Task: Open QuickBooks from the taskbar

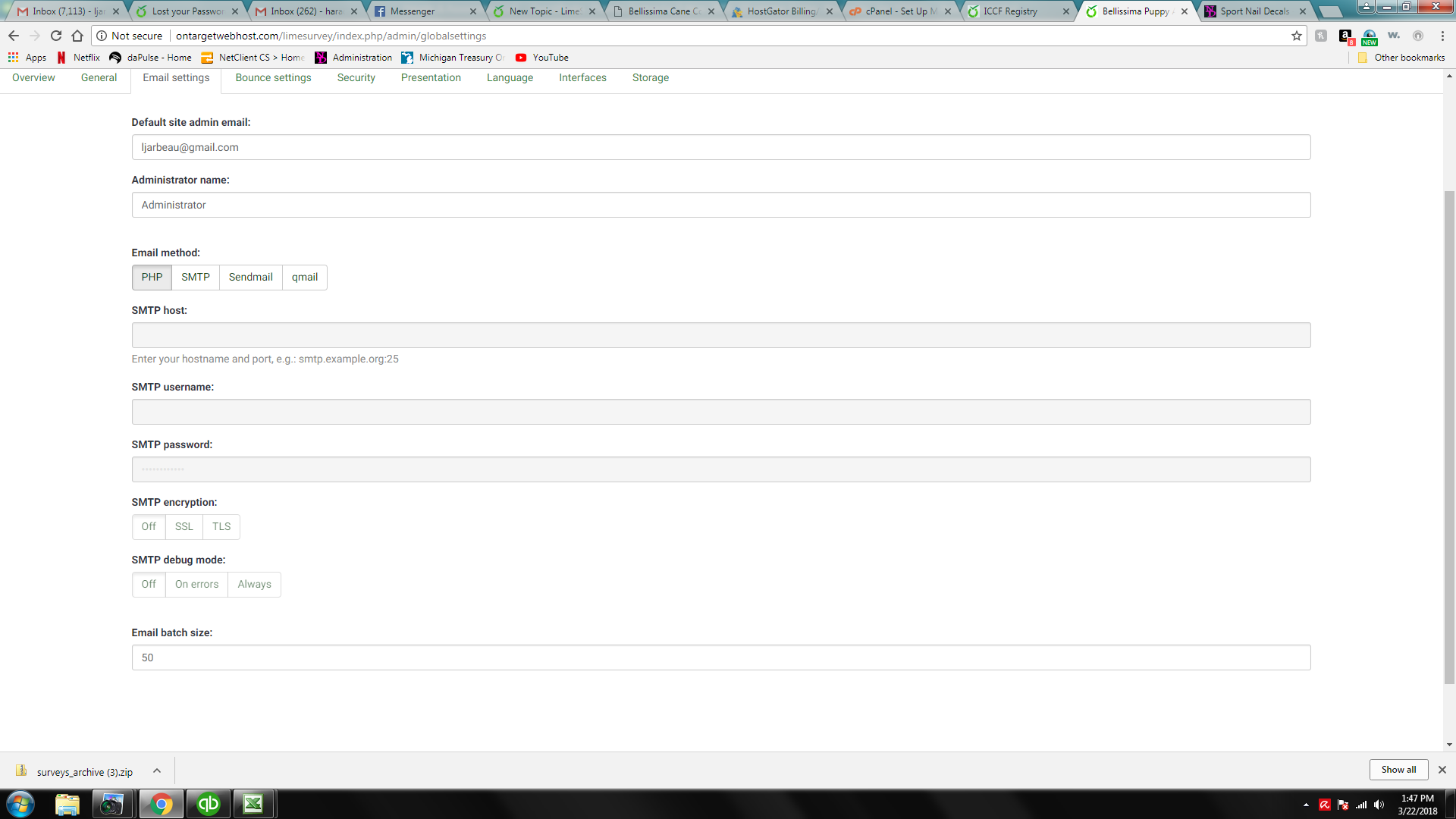Action: 208,804
